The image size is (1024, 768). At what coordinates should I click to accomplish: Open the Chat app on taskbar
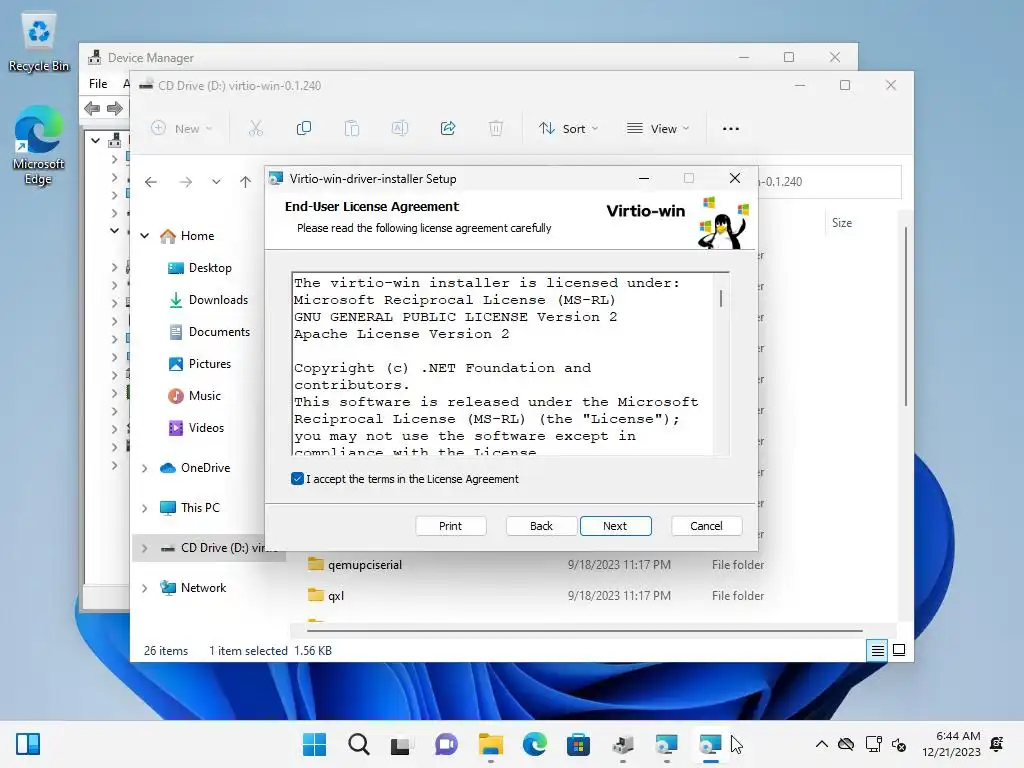[446, 744]
